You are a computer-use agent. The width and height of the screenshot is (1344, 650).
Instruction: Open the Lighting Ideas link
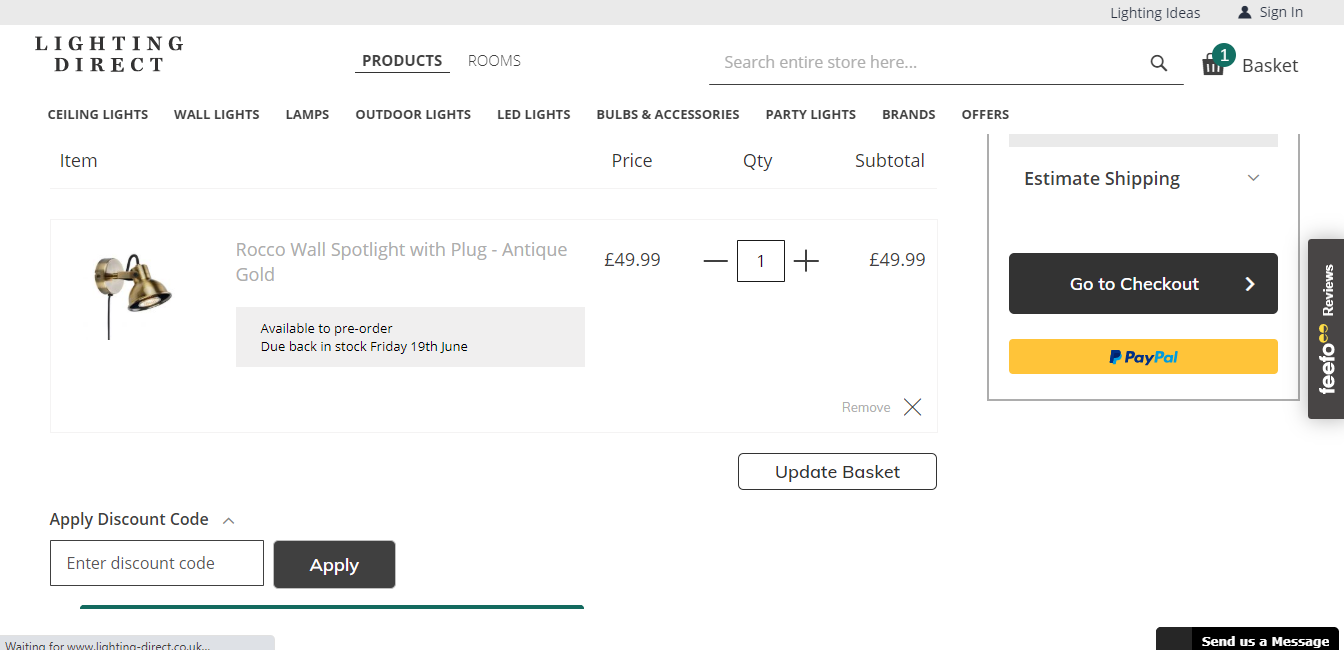coord(1155,12)
